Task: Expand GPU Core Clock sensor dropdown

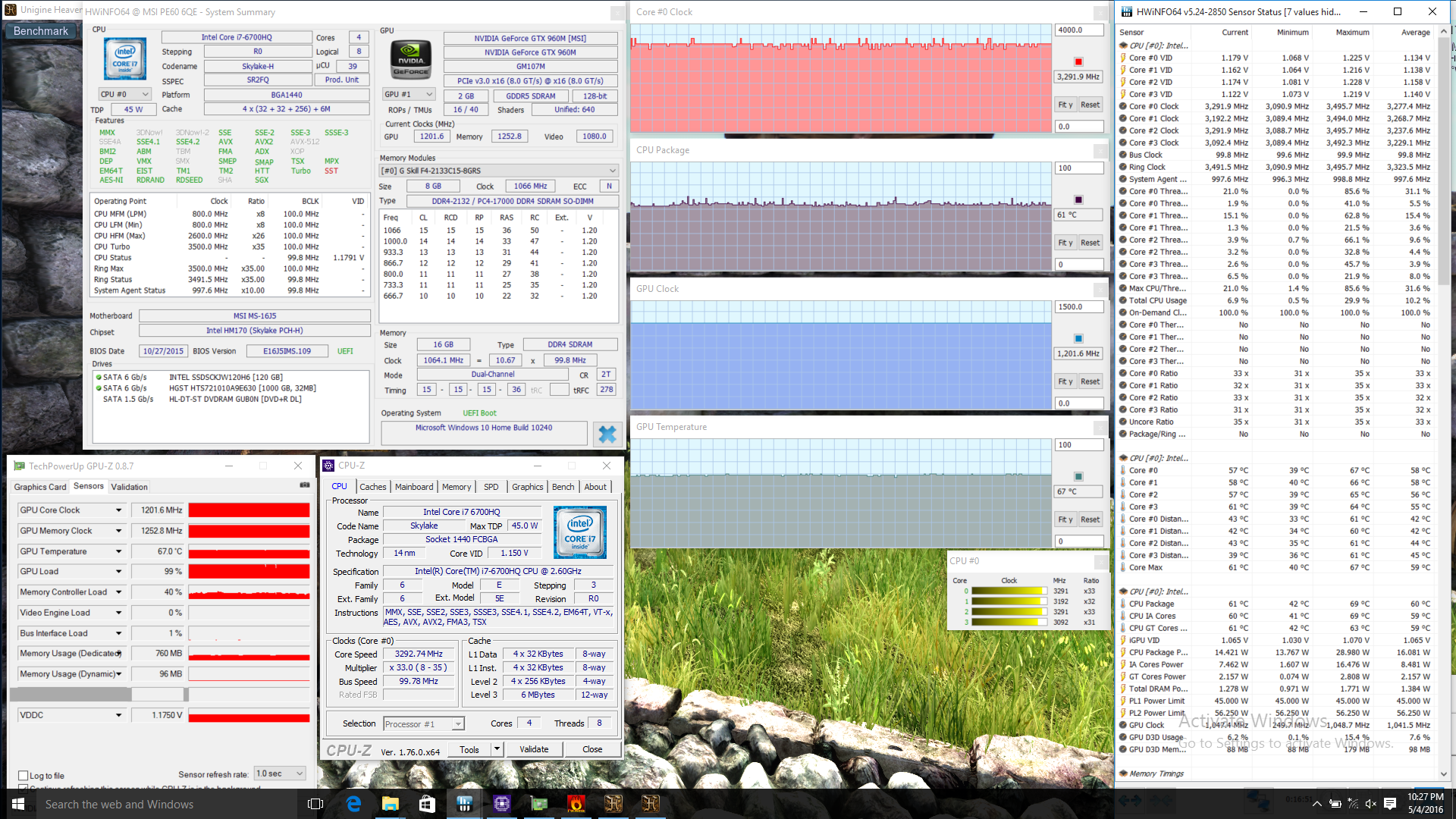Action: [x=118, y=510]
